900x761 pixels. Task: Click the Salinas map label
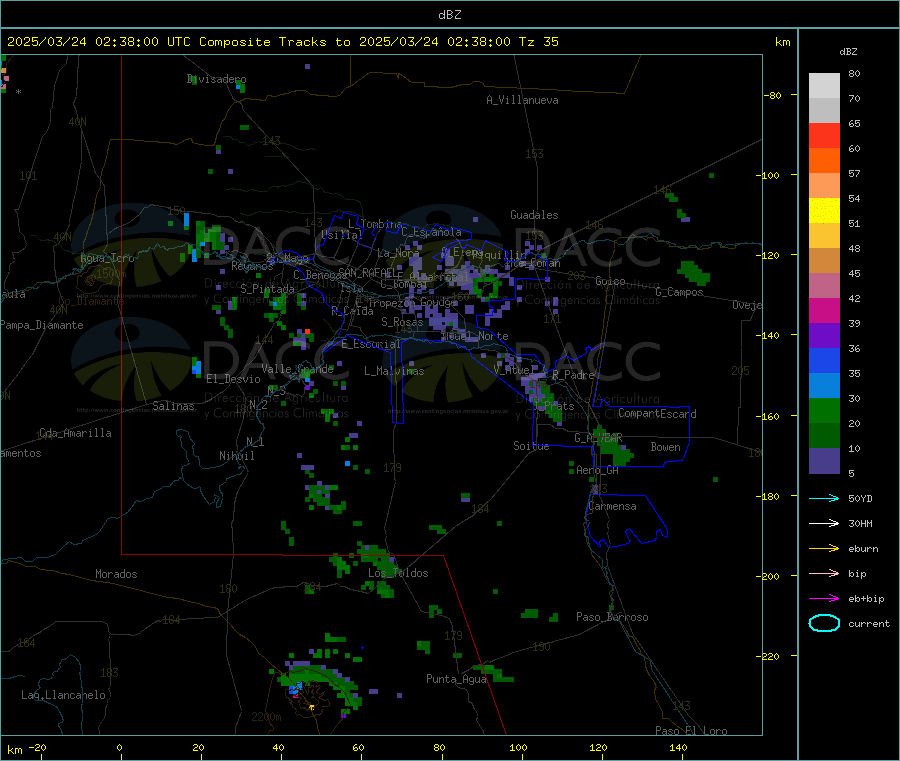173,406
